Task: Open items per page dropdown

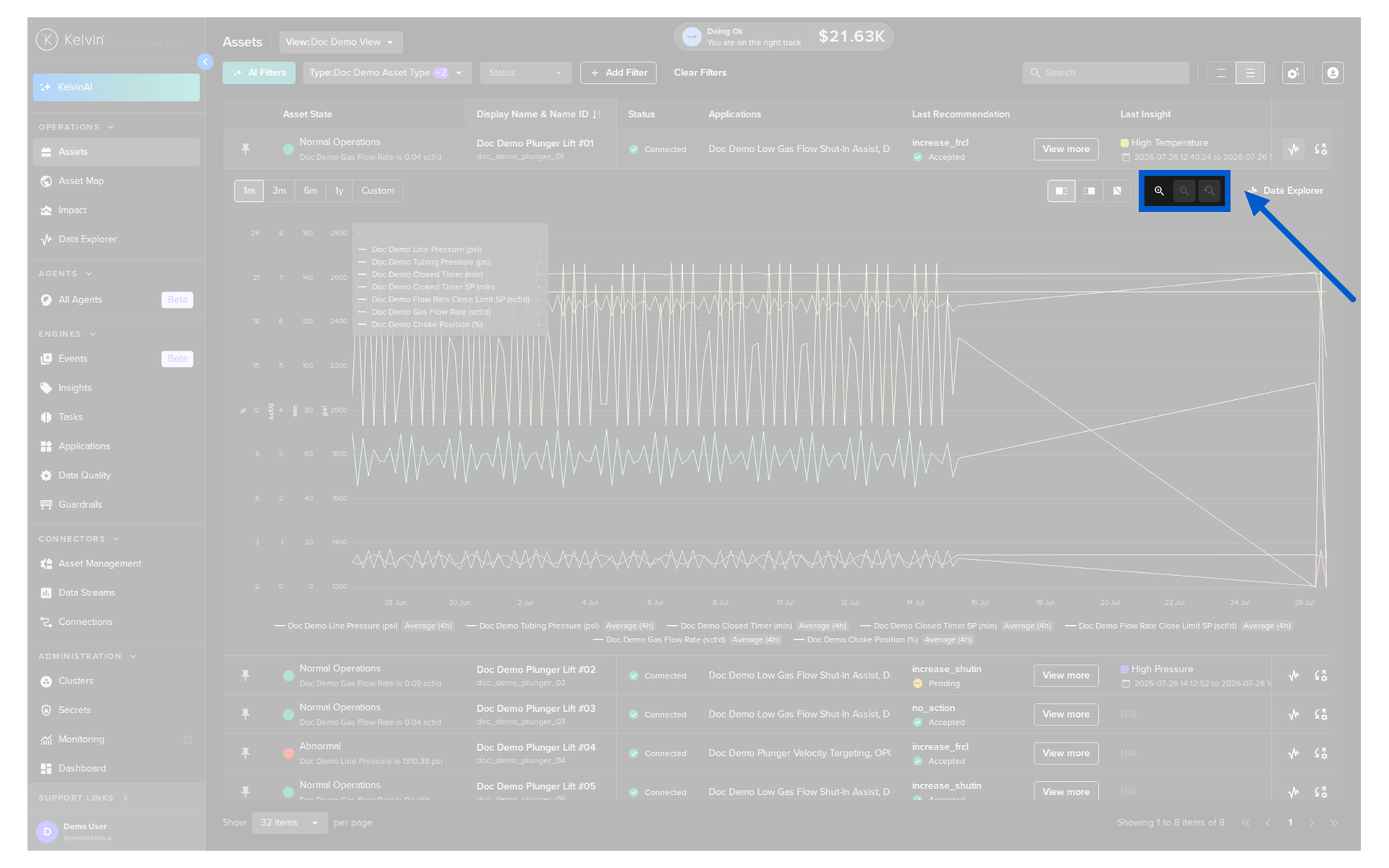Action: point(289,823)
